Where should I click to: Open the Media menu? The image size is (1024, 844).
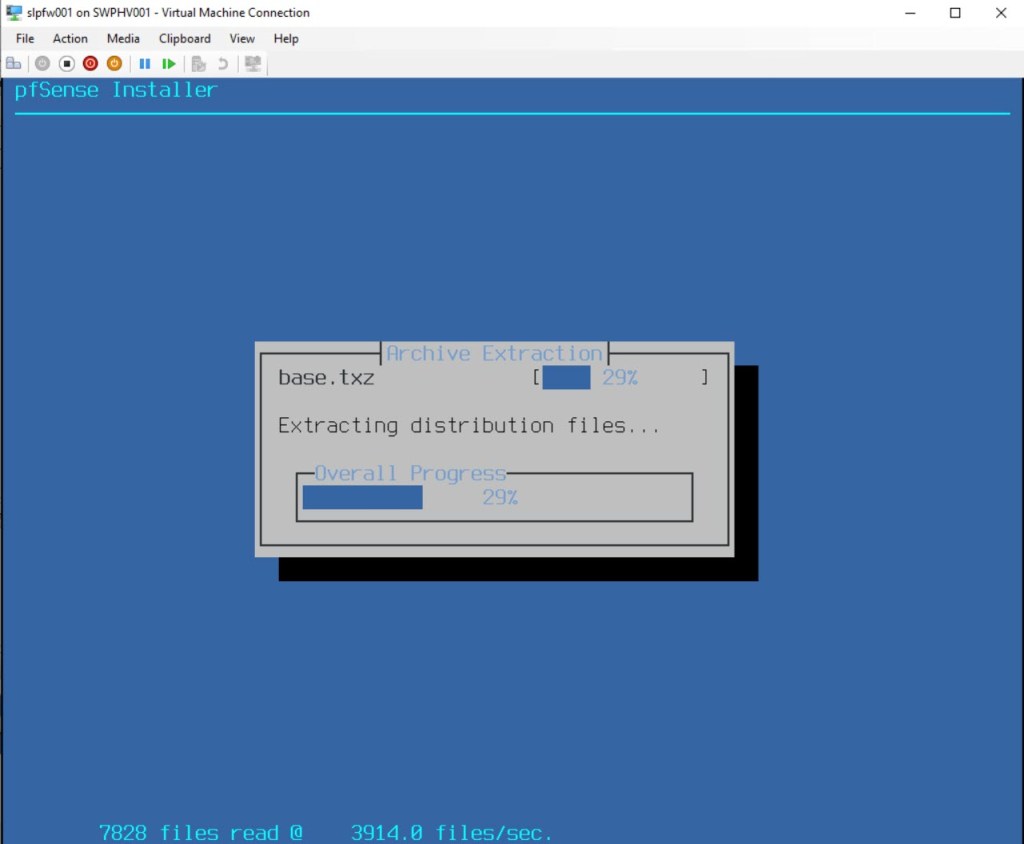[x=123, y=38]
